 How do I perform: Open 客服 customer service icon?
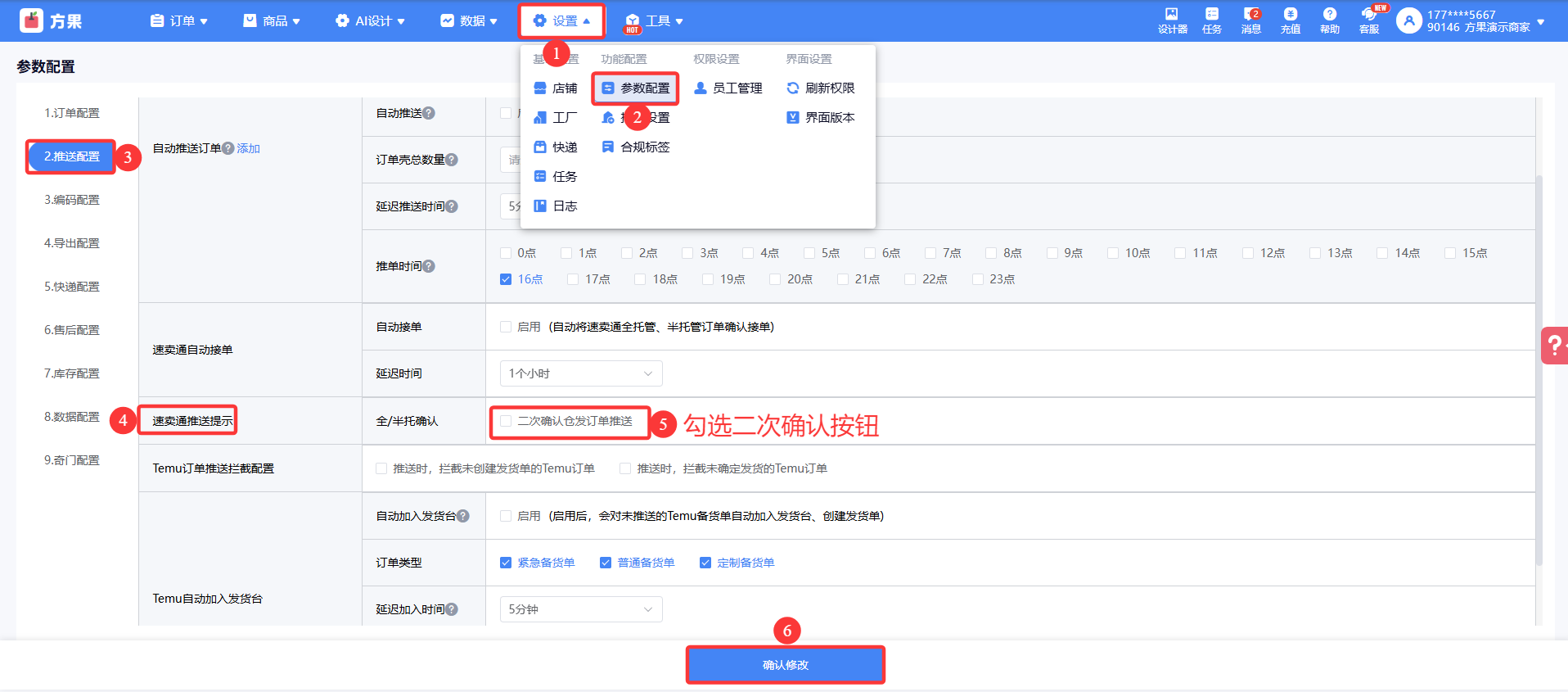tap(1368, 20)
